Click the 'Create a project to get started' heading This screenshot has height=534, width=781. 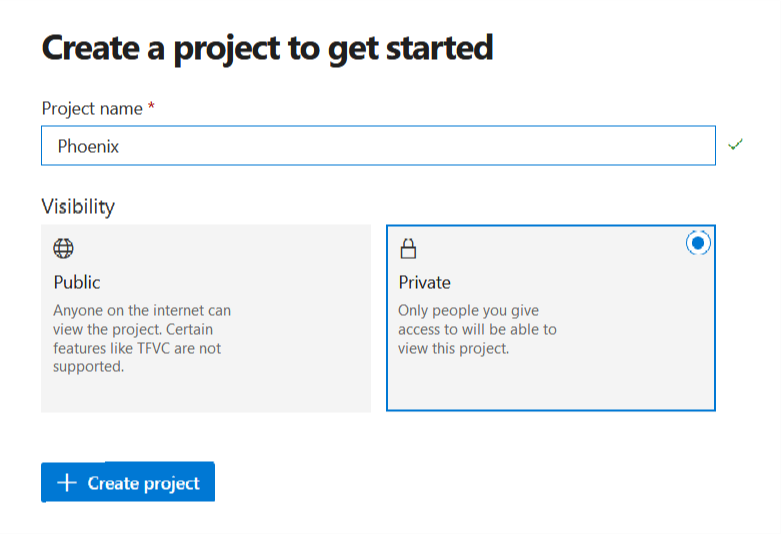tap(267, 47)
